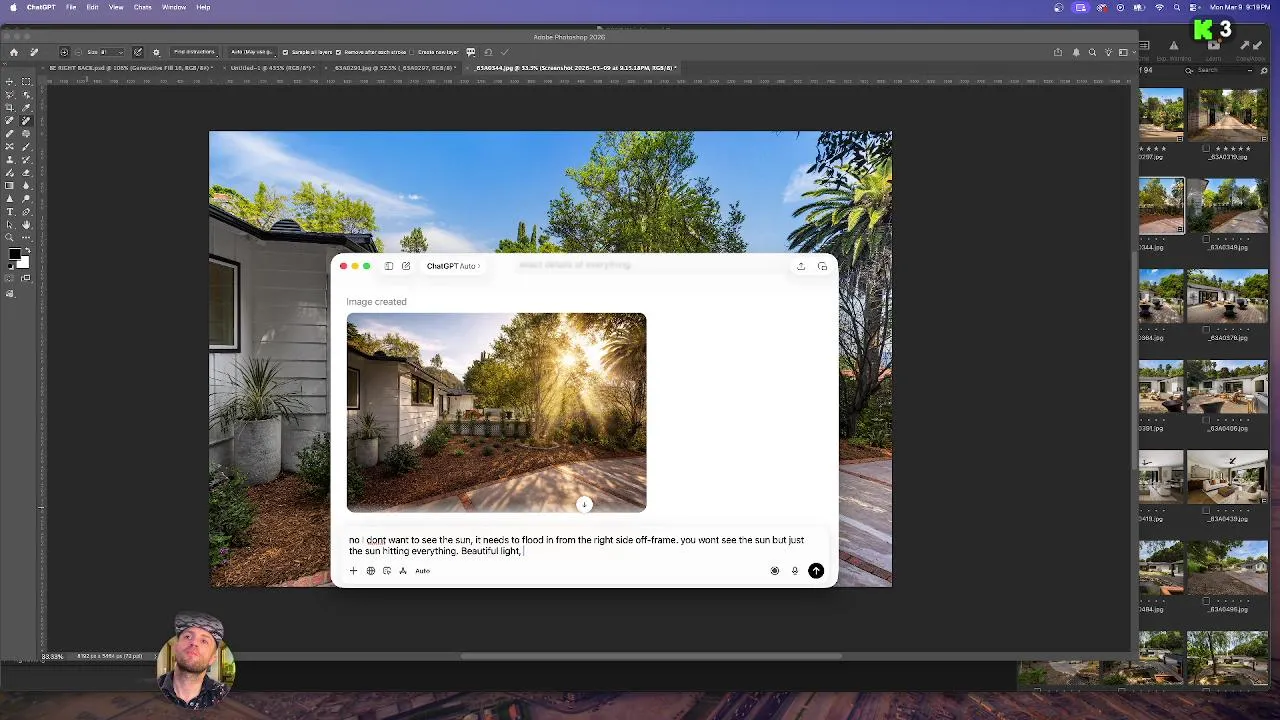The height and width of the screenshot is (720, 1280).
Task: Swap foreground and background colors
Action: 28,250
